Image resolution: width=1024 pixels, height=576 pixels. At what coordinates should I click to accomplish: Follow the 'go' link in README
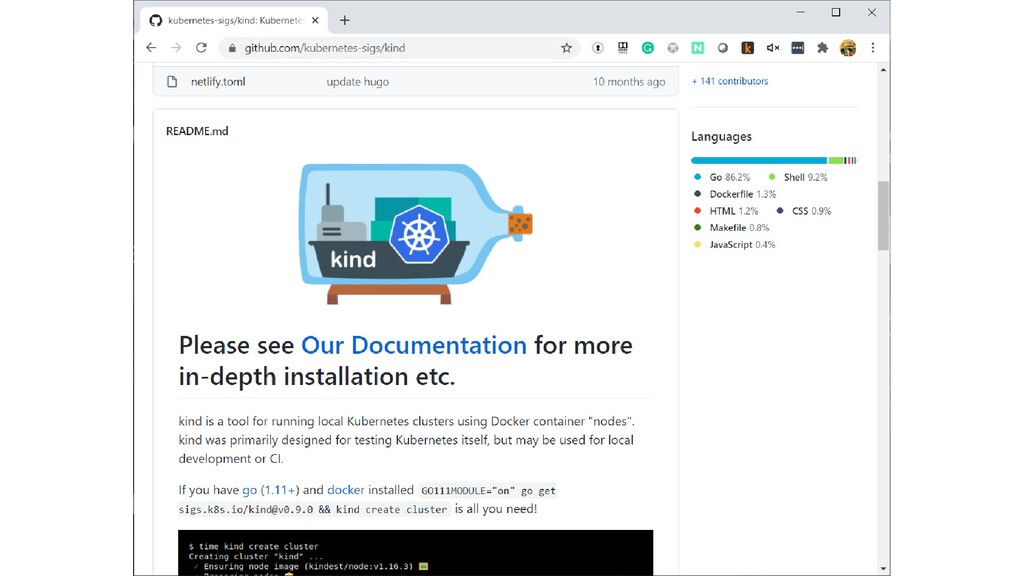tap(249, 490)
